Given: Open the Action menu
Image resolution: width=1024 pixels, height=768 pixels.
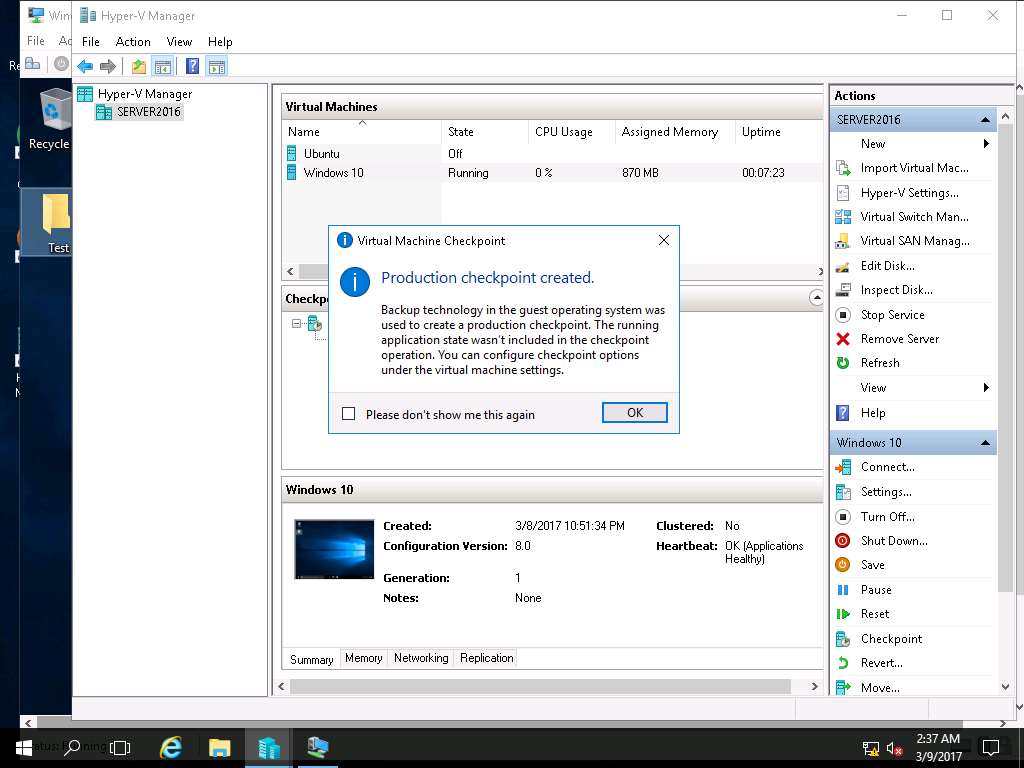Looking at the screenshot, I should (133, 42).
